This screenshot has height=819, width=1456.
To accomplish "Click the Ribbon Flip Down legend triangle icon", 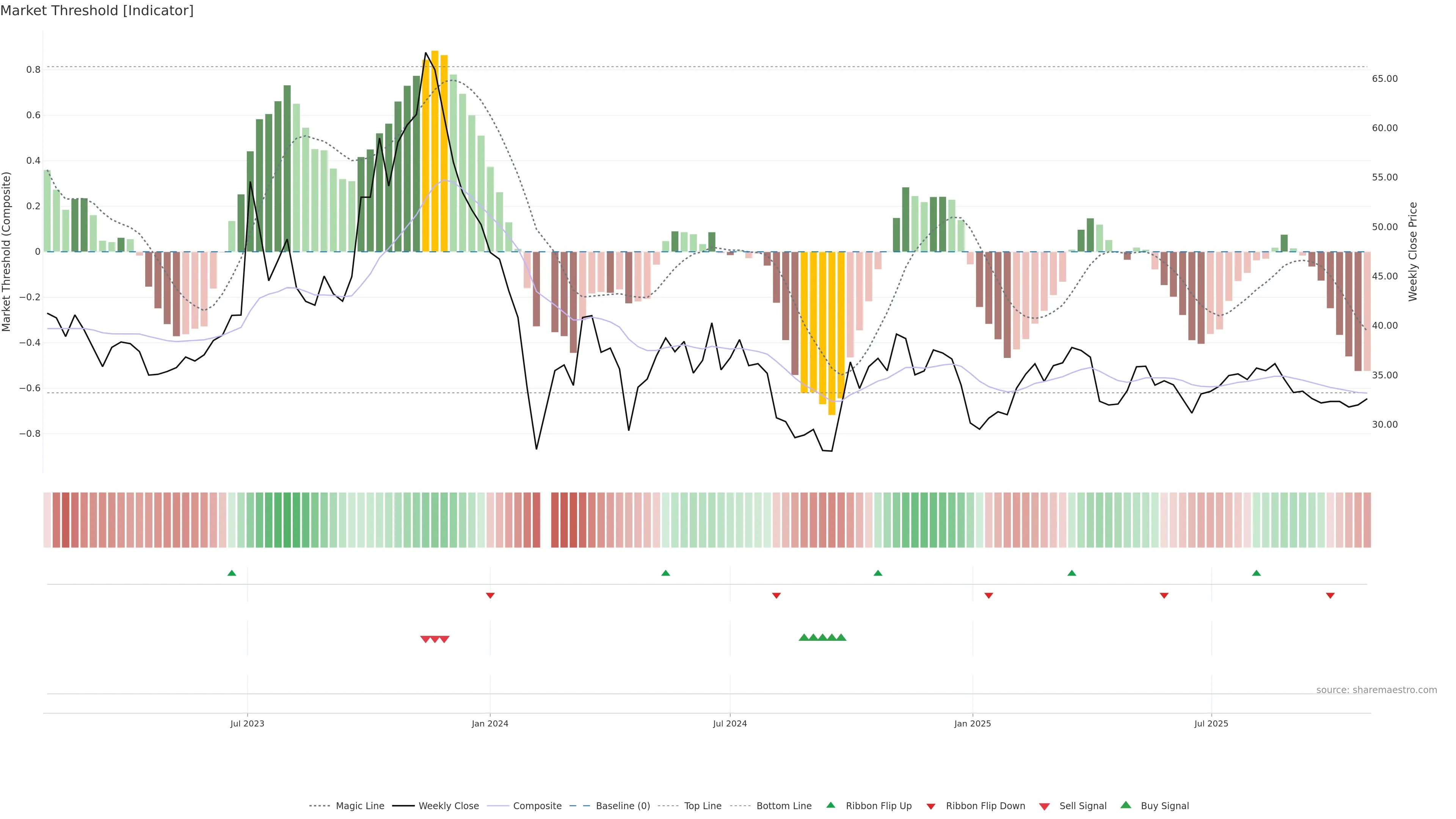I will pos(931,806).
